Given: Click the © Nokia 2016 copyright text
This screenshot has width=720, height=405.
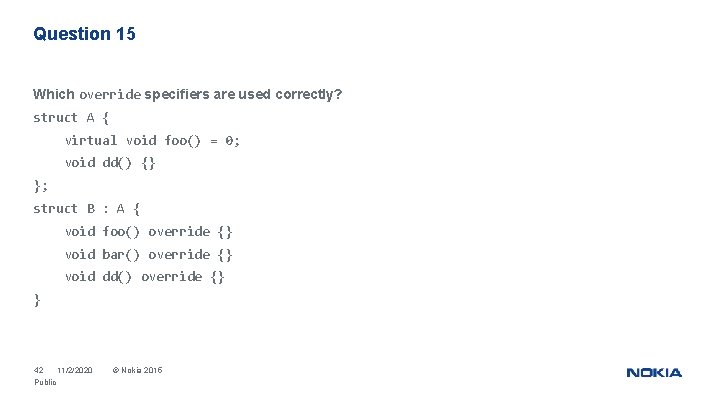Looking at the screenshot, I should pos(136,371).
